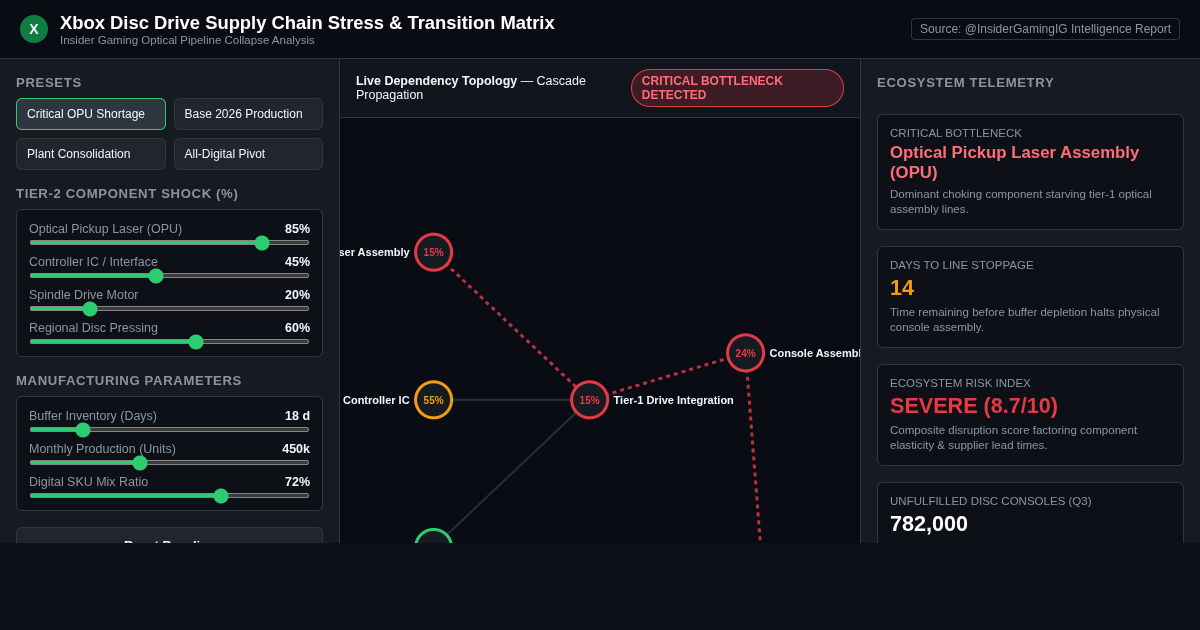1200x630 pixels.
Task: Click the Console Assembly 24% node
Action: [745, 353]
